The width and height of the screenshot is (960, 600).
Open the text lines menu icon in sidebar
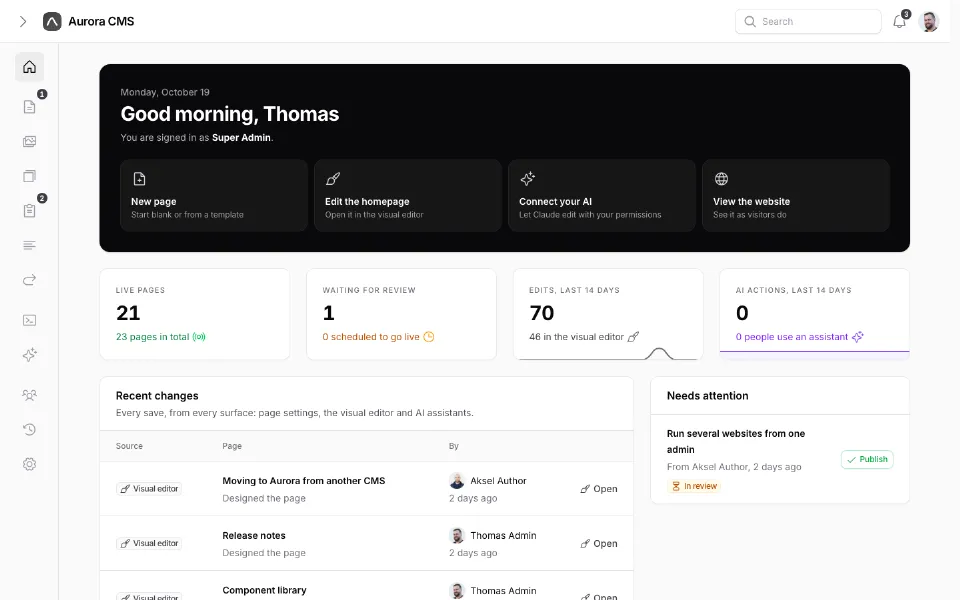coord(29,246)
